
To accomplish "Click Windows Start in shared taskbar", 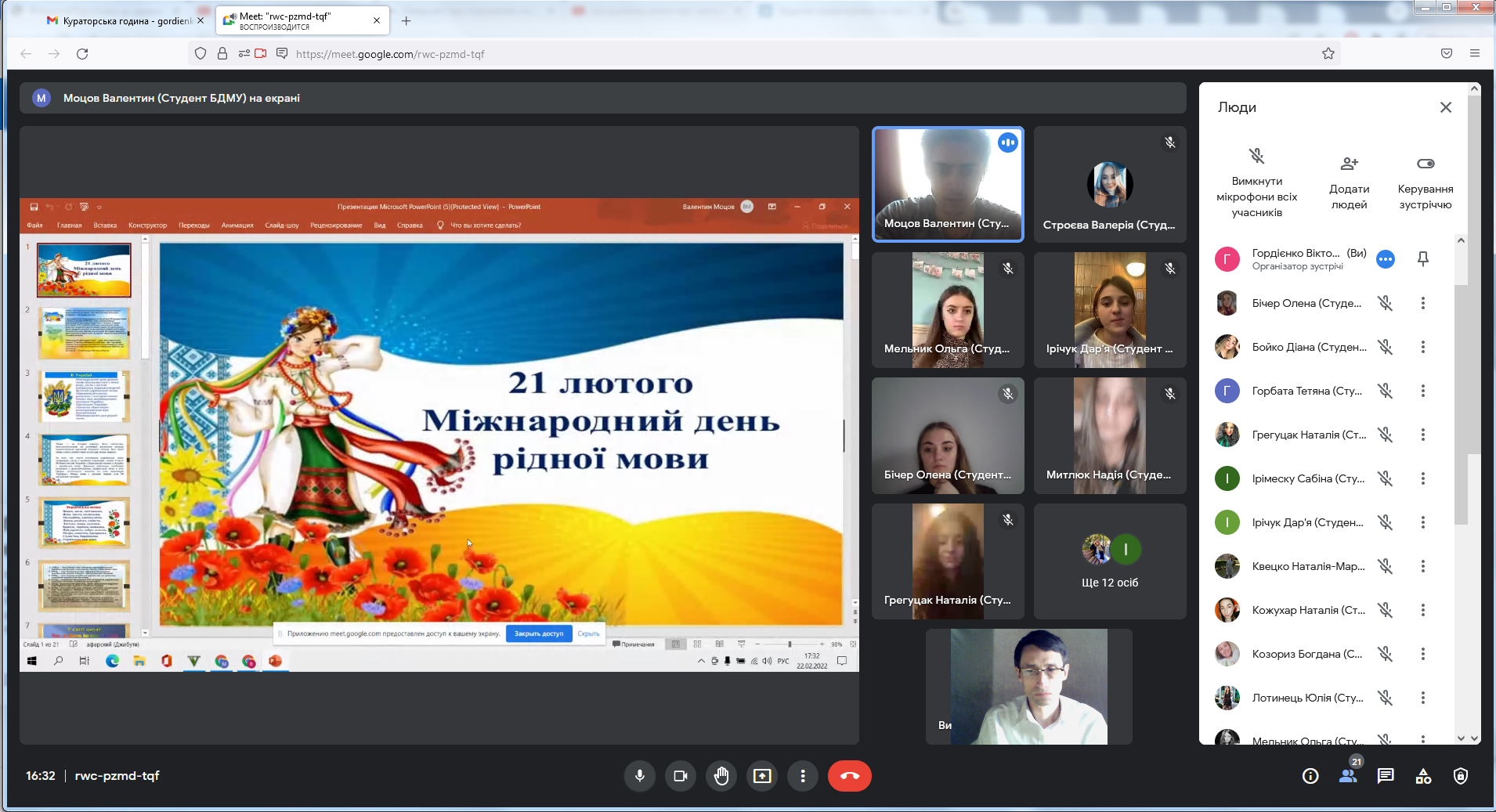I will tap(32, 661).
